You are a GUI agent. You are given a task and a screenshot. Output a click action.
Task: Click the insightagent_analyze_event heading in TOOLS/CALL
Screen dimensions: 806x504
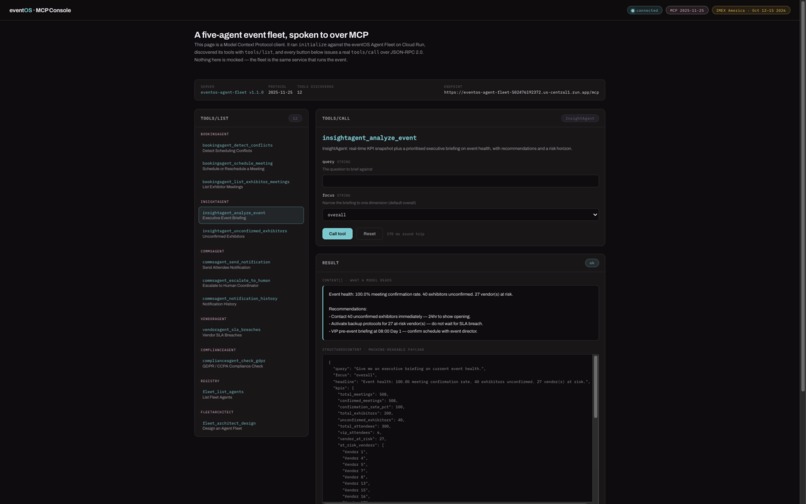coord(369,138)
